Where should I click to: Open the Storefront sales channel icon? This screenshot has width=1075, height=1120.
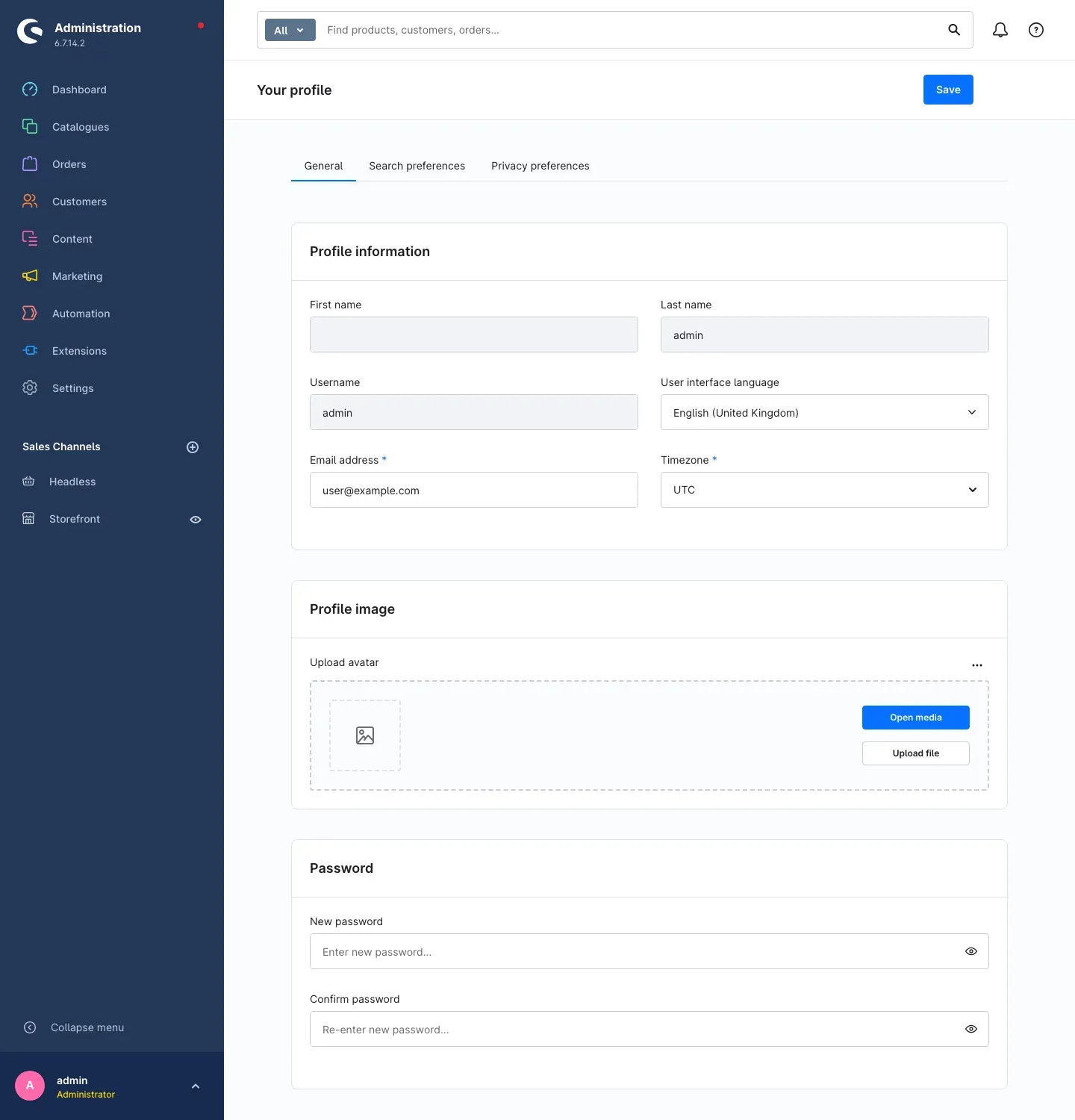(28, 519)
